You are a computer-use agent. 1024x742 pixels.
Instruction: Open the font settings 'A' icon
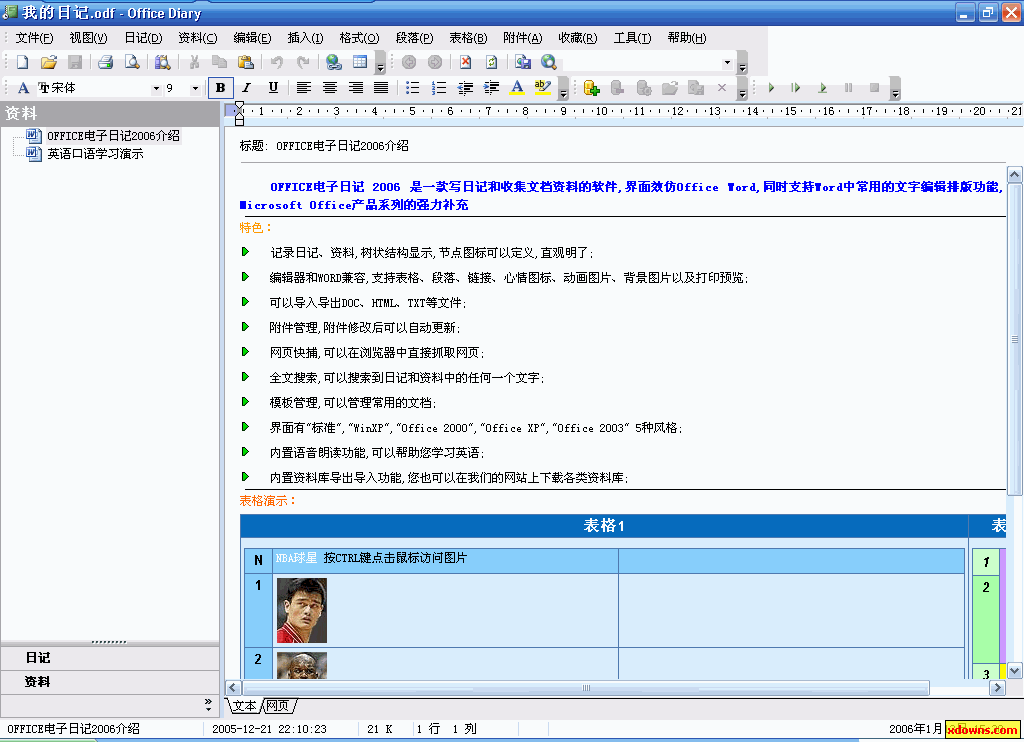(23, 88)
